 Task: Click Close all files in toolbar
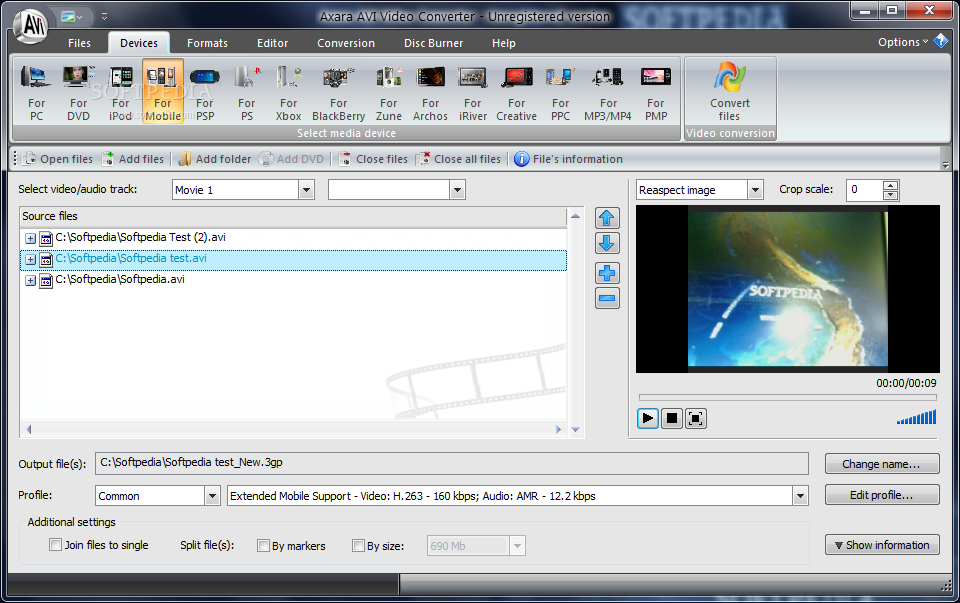pos(458,159)
